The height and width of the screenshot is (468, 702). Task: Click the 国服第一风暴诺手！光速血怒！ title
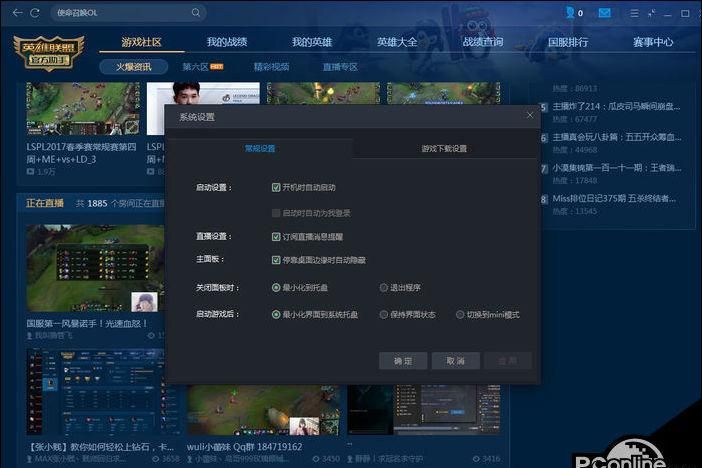coord(87,323)
